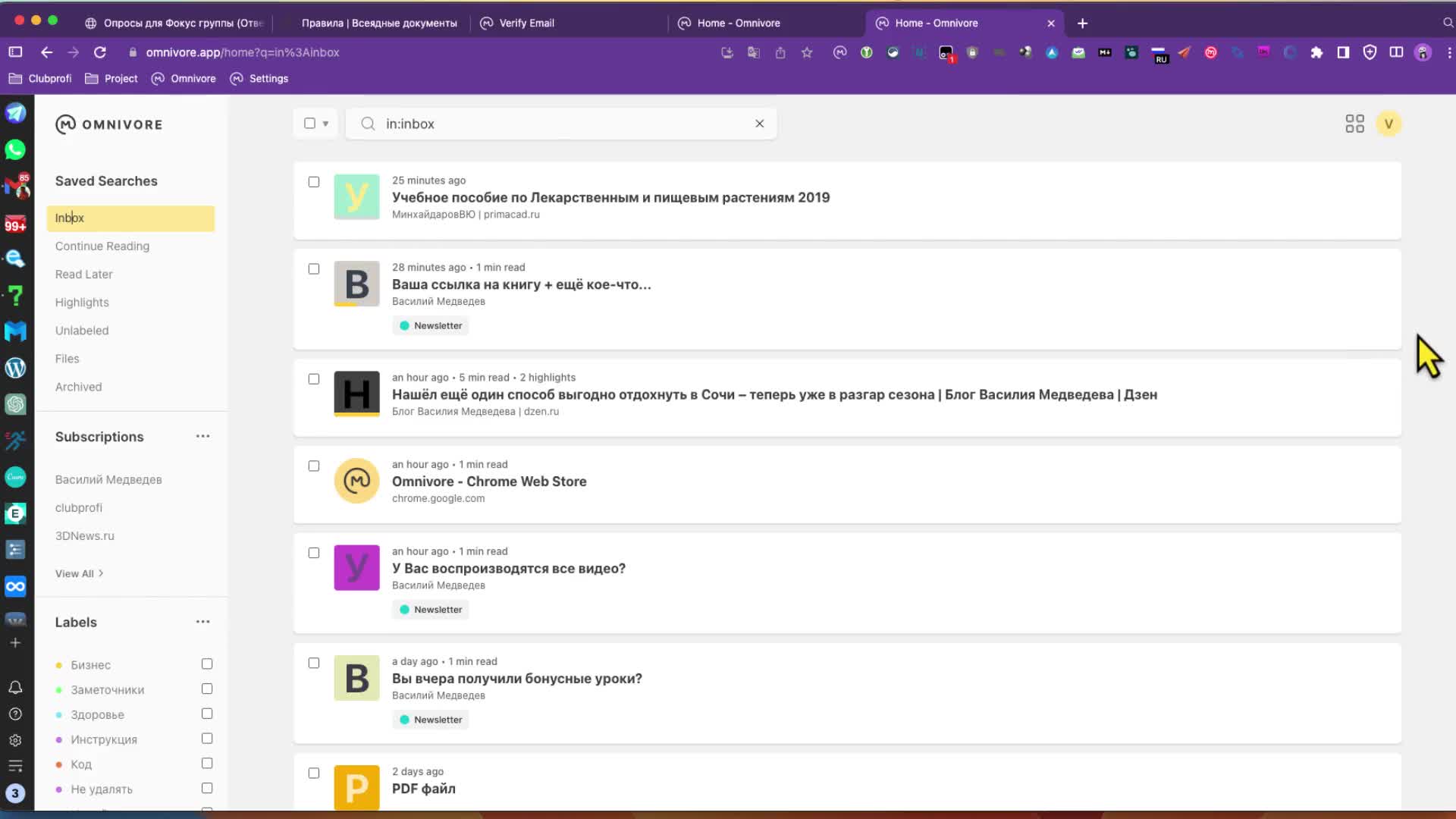1456x819 pixels.
Task: Select the Omnivore Chrome Web Store article checkbox
Action: [314, 466]
